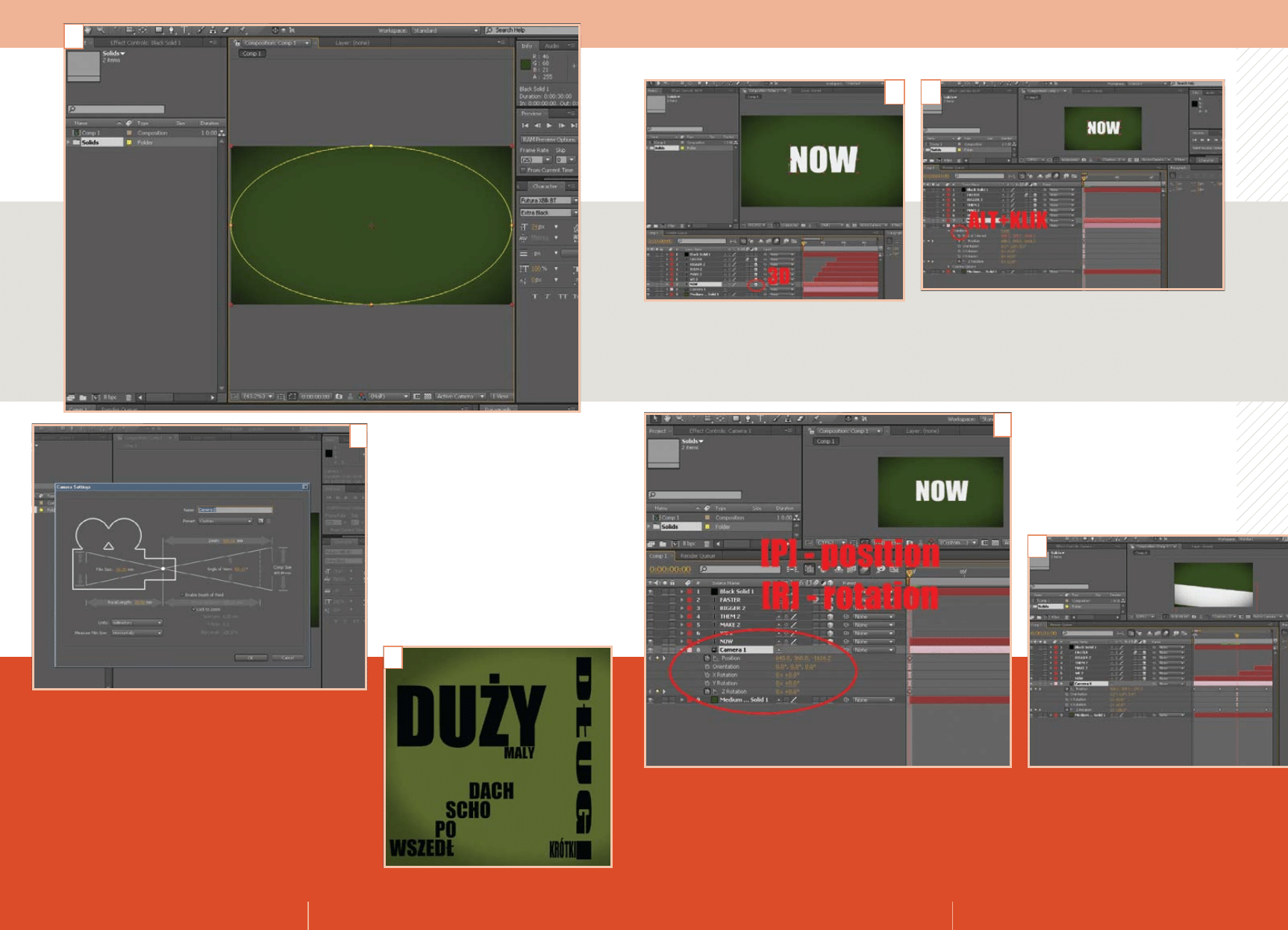The image size is (1288, 930).
Task: Open the Render Queue tab above the timecode
Action: tap(698, 556)
